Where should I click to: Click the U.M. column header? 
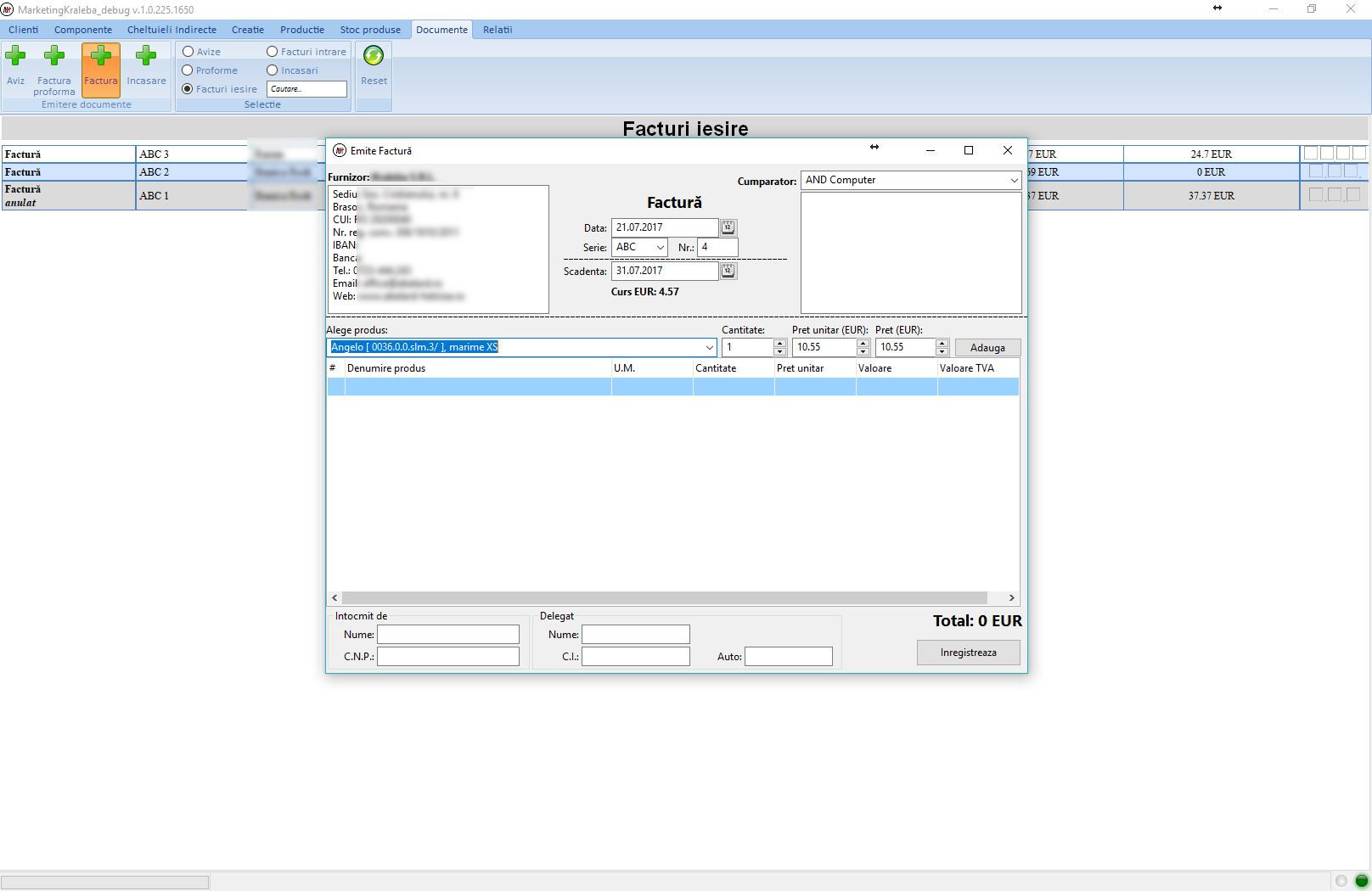click(x=652, y=368)
